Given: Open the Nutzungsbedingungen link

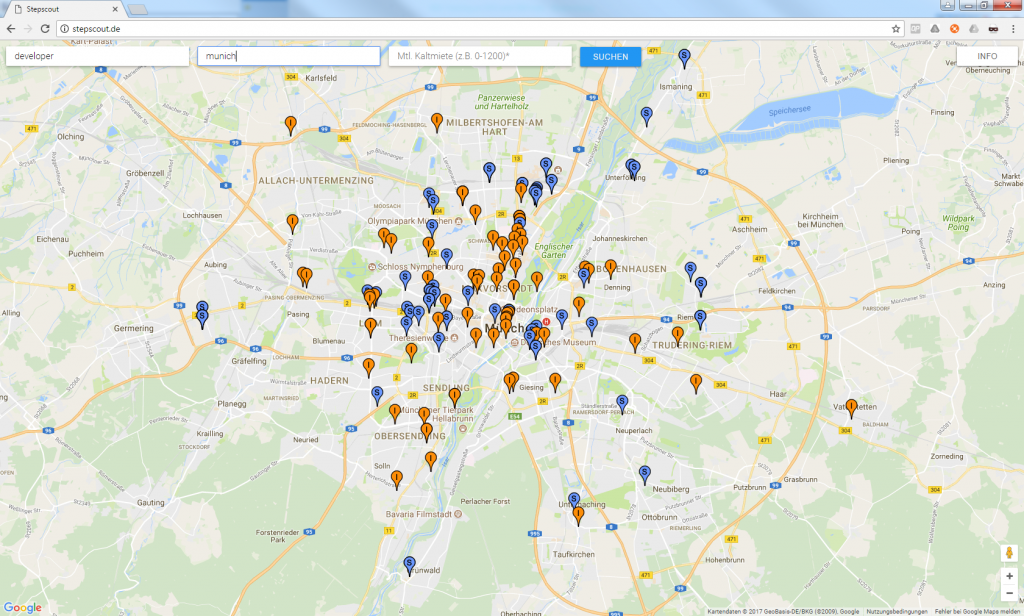Looking at the screenshot, I should point(897,612).
